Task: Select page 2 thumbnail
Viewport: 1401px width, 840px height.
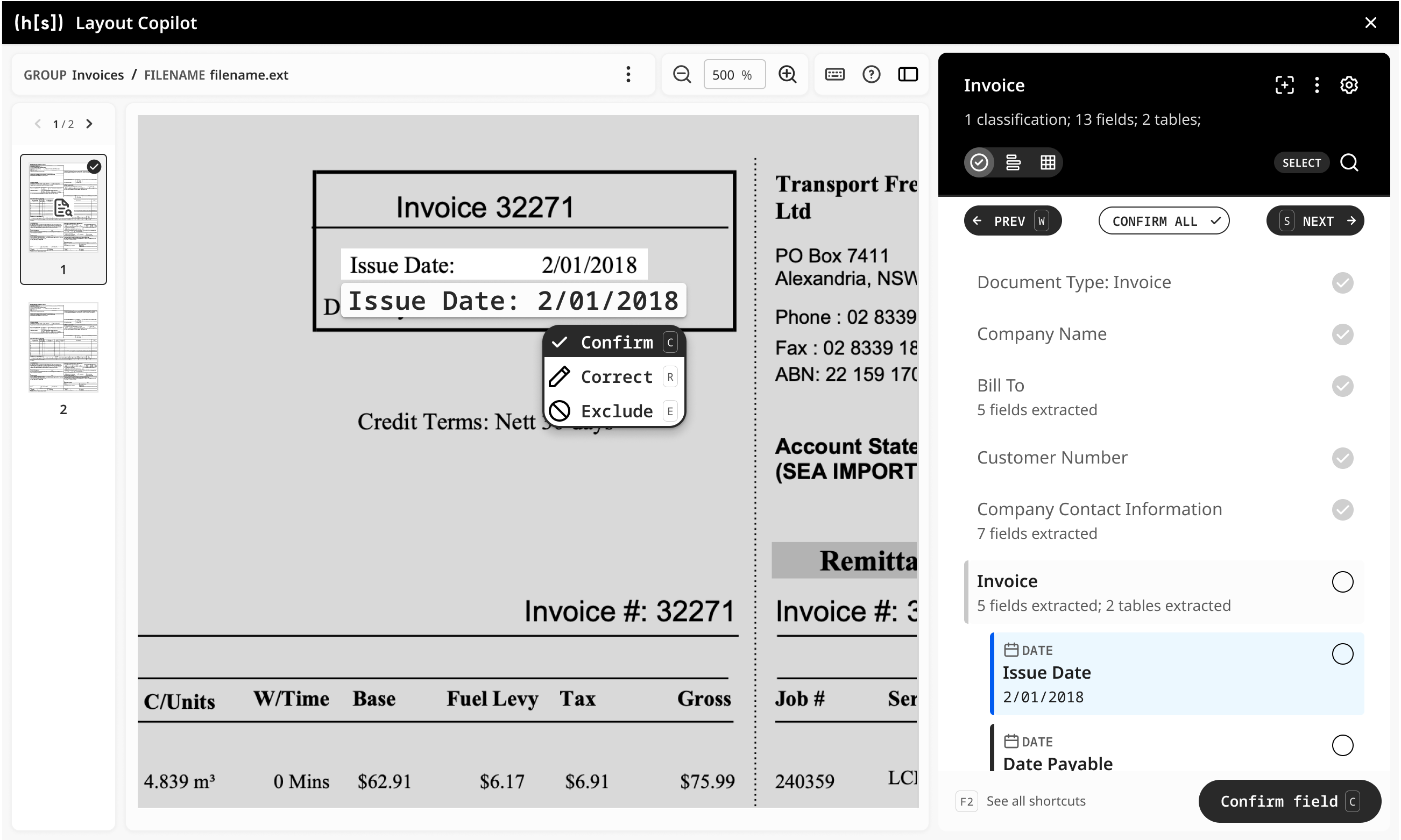Action: (x=63, y=347)
